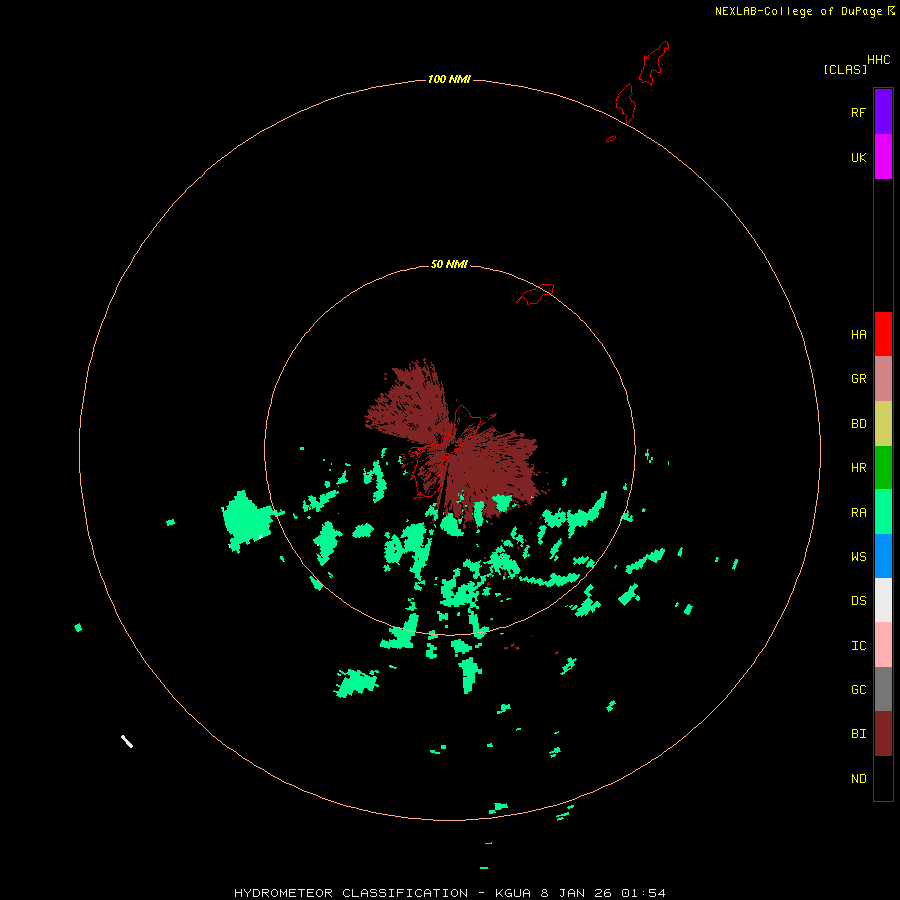
Task: Click the [CLAS] label above the legend
Action: [845, 69]
